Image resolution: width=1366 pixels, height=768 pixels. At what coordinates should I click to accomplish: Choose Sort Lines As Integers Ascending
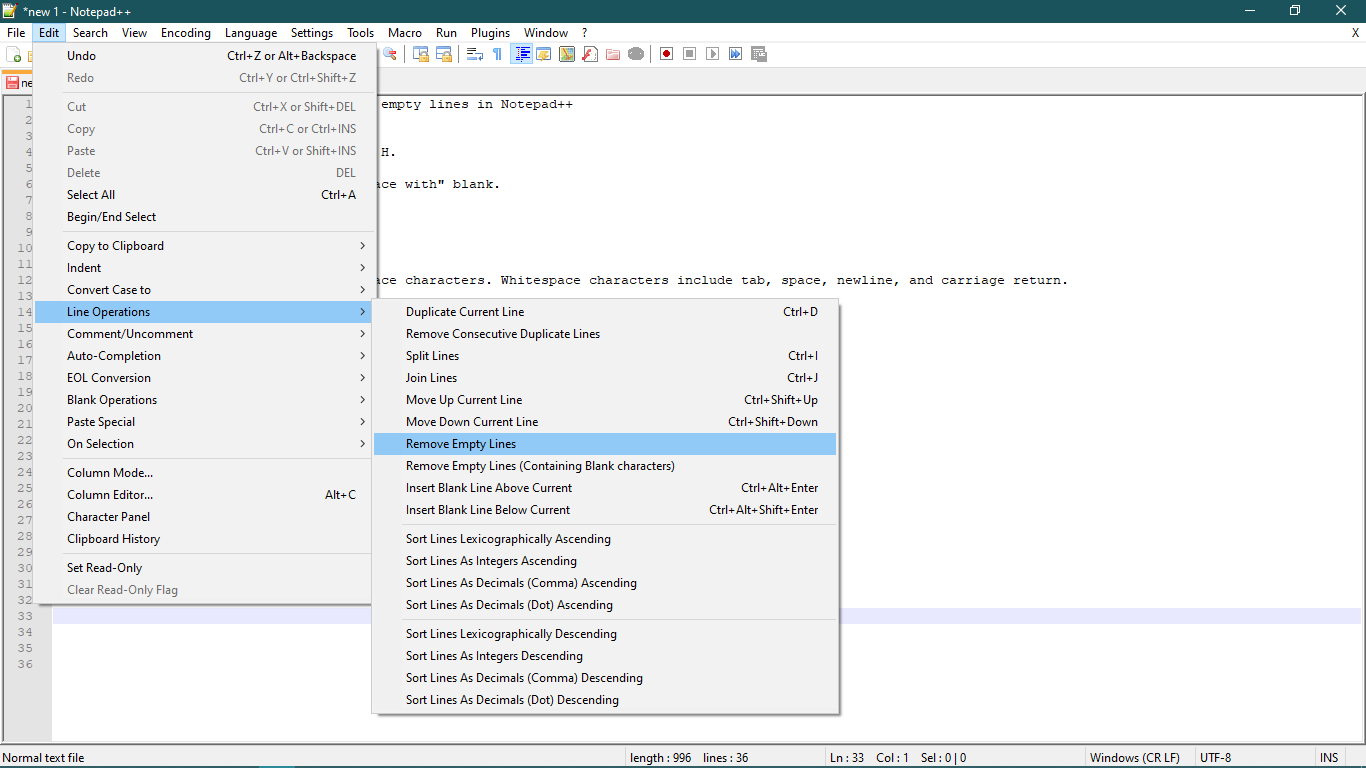coord(491,561)
